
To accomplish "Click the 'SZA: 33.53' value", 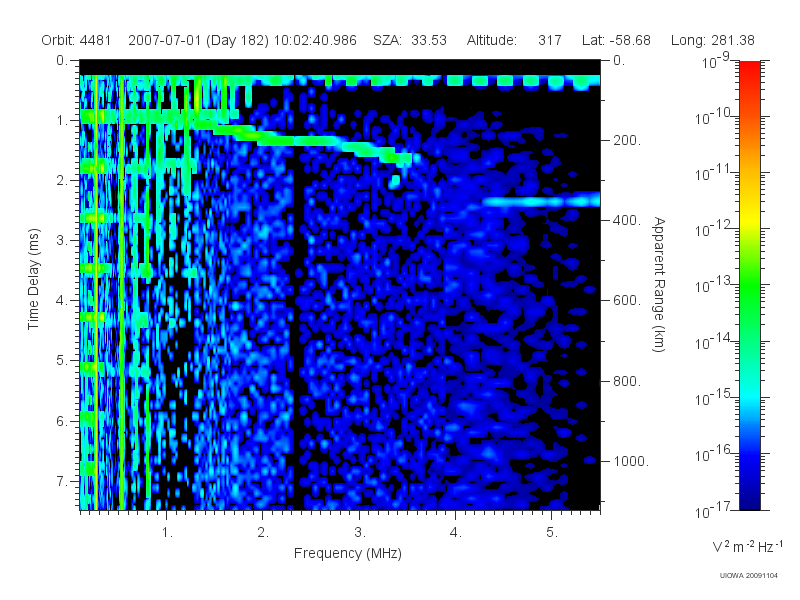I will pyautogui.click(x=410, y=40).
